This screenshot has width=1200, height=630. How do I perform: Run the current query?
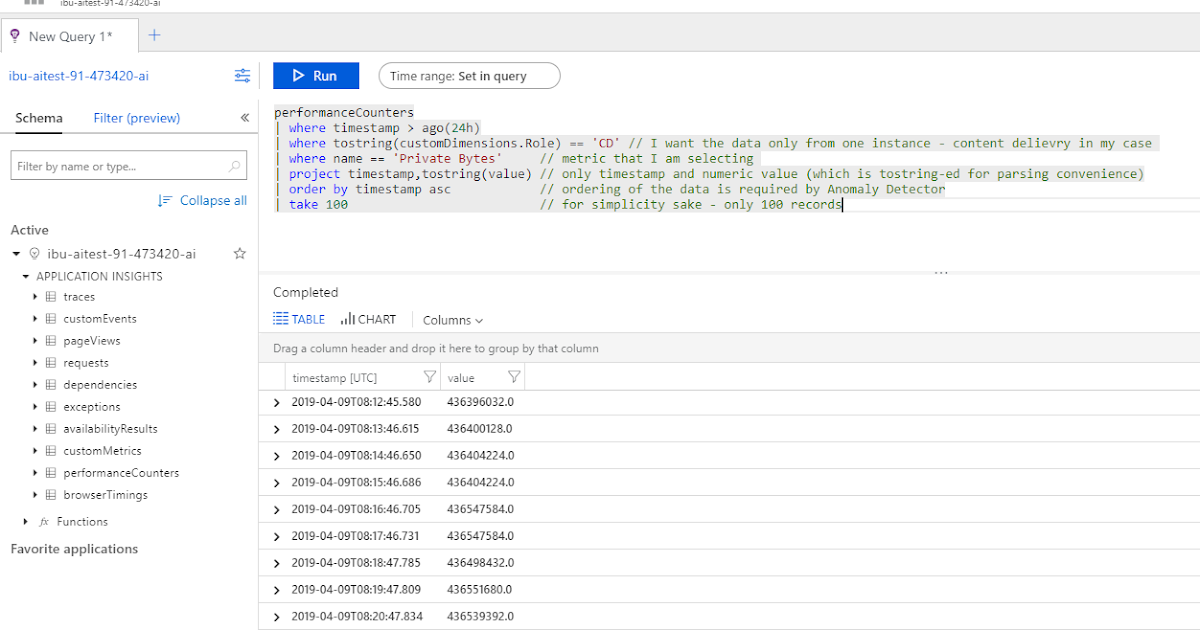point(316,75)
